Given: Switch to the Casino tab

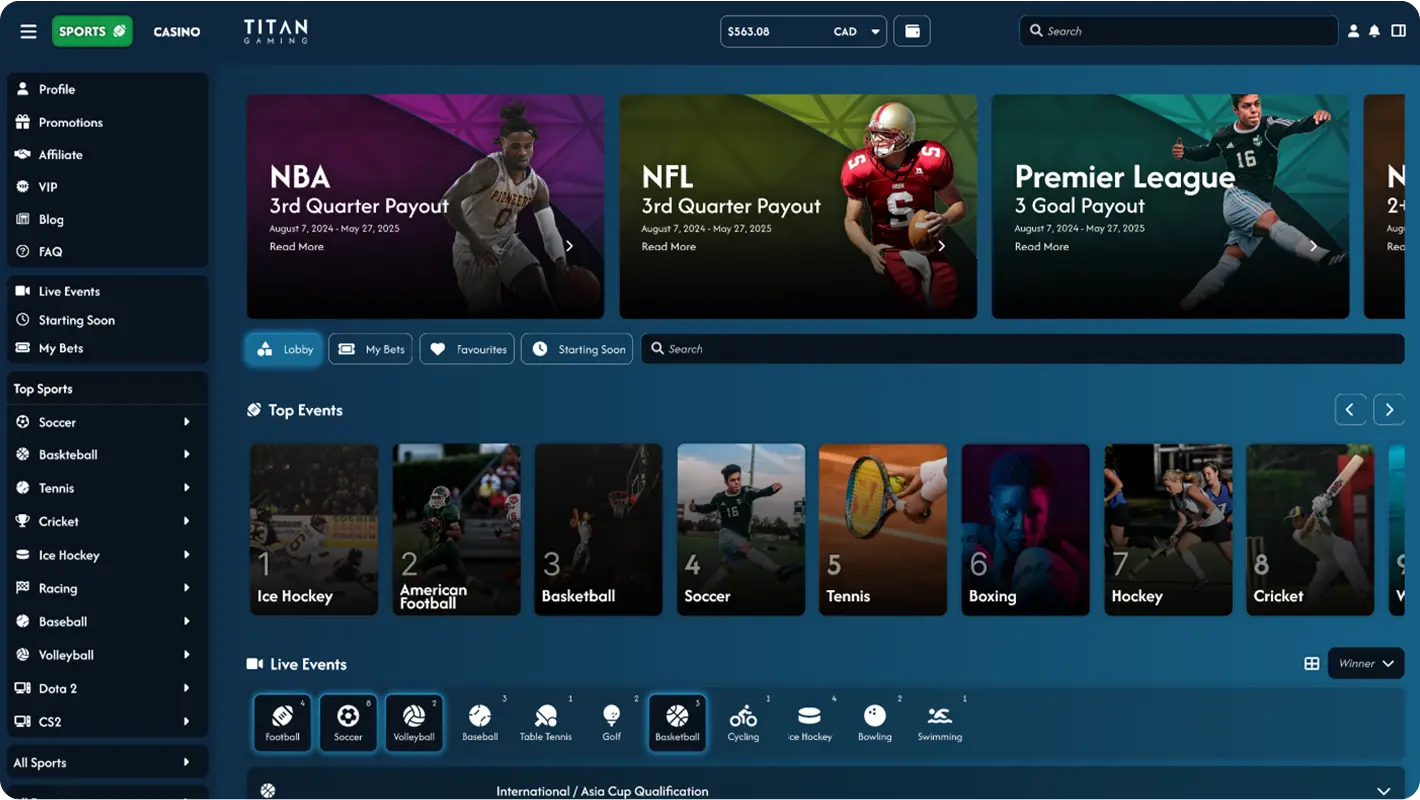Looking at the screenshot, I should (177, 32).
